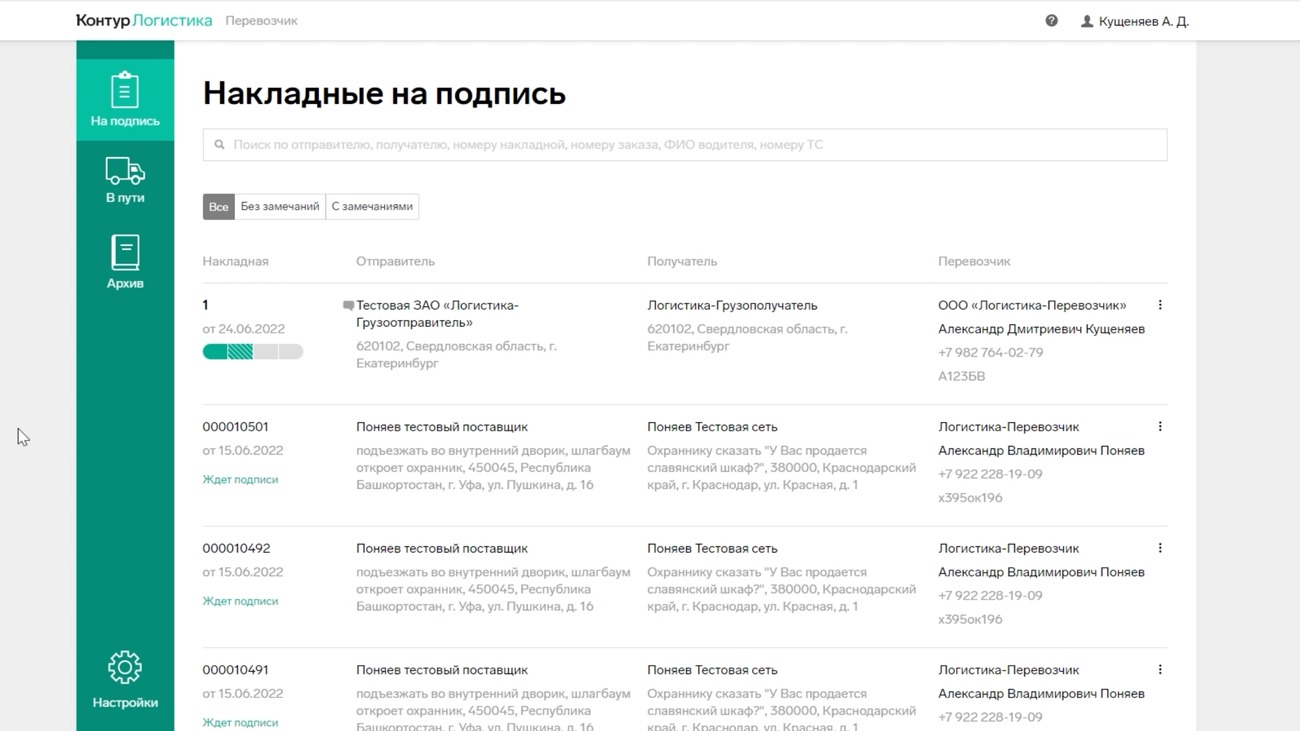Open user menu Кущеняев А. Д.

[1143, 21]
